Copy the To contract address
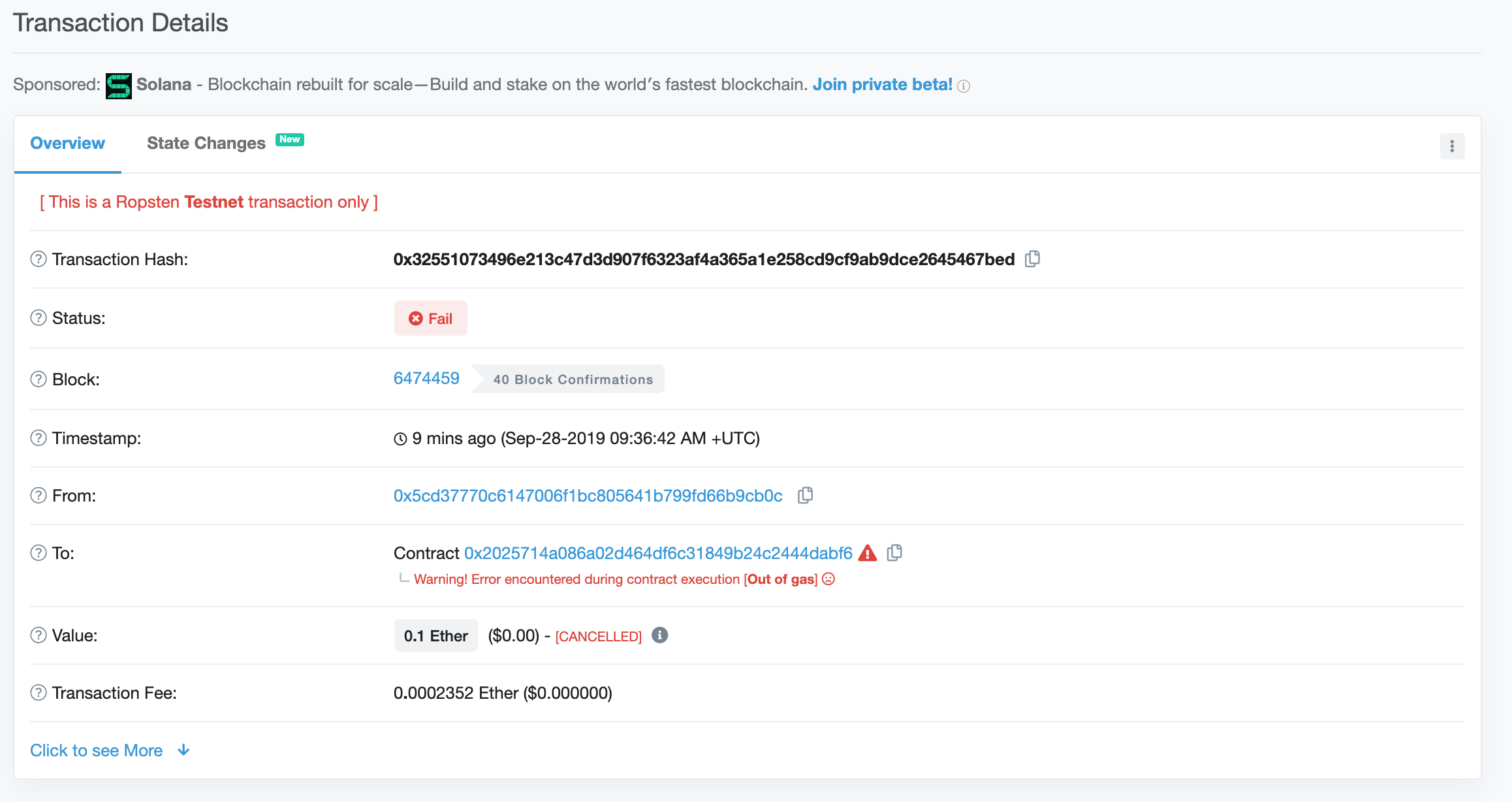 point(895,553)
